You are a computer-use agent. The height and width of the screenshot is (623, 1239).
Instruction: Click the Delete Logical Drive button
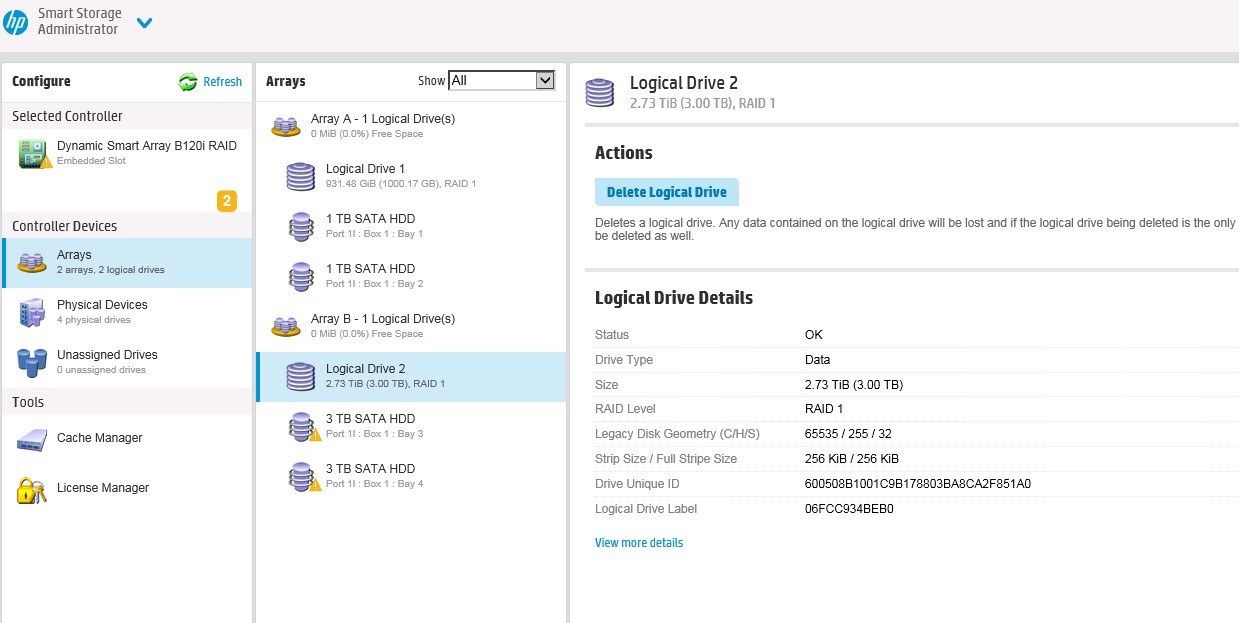(667, 192)
